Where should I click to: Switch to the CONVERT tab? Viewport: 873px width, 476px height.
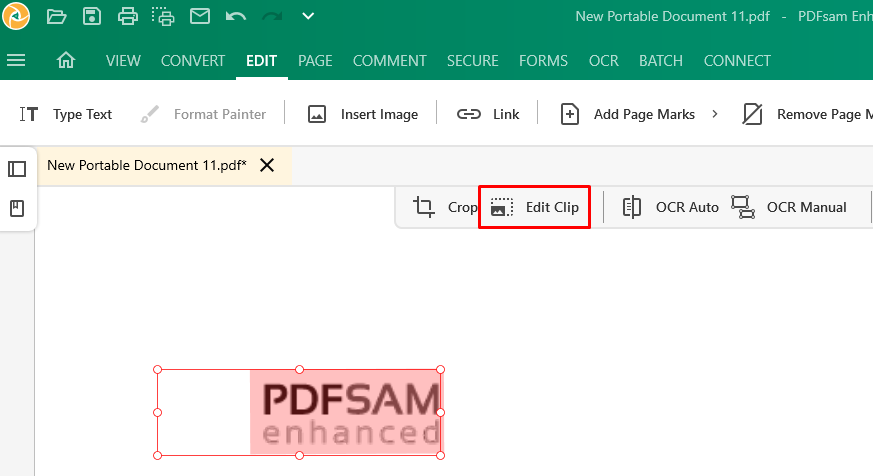click(x=193, y=61)
